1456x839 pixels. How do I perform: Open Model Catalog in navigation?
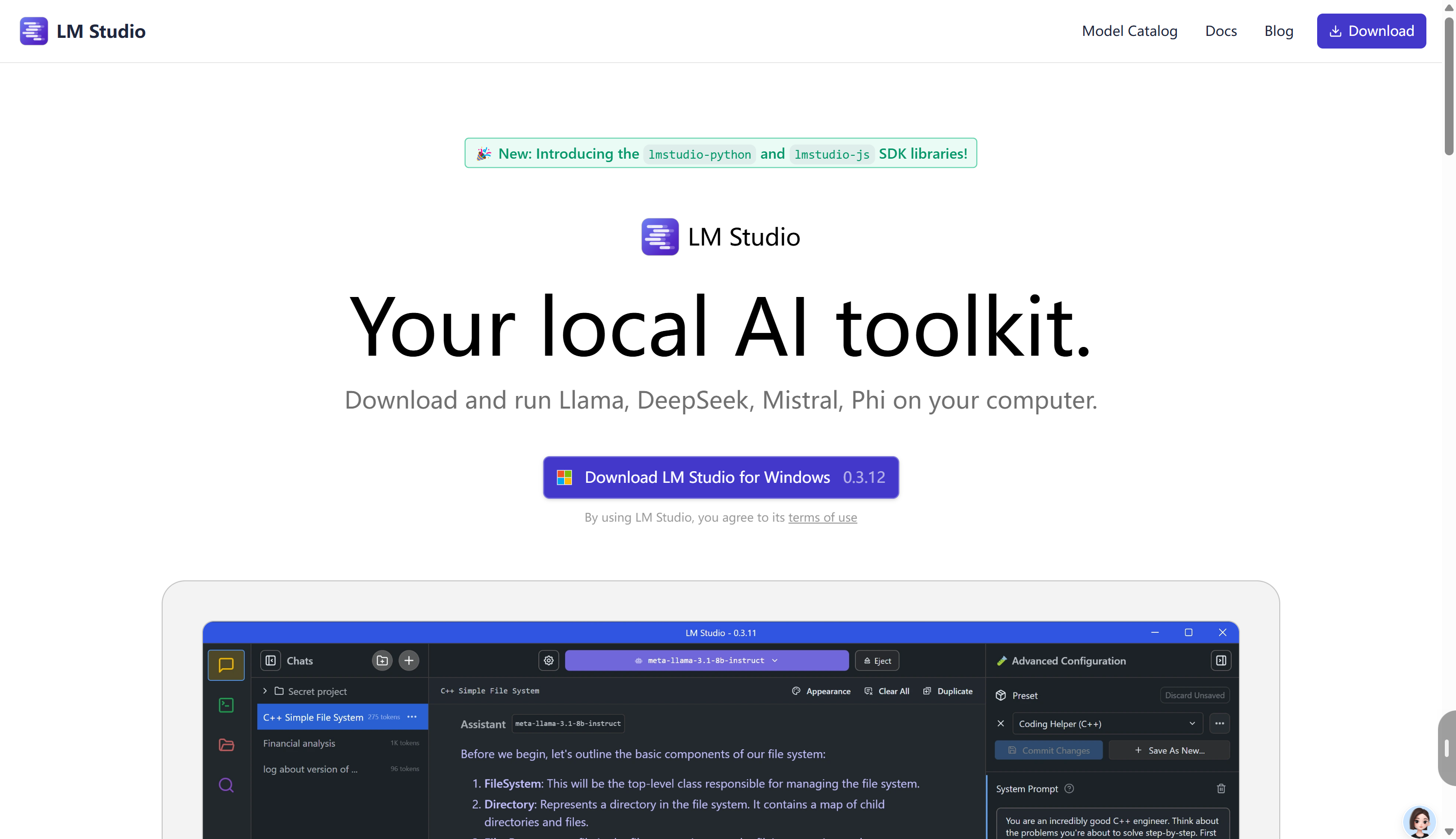click(x=1129, y=31)
